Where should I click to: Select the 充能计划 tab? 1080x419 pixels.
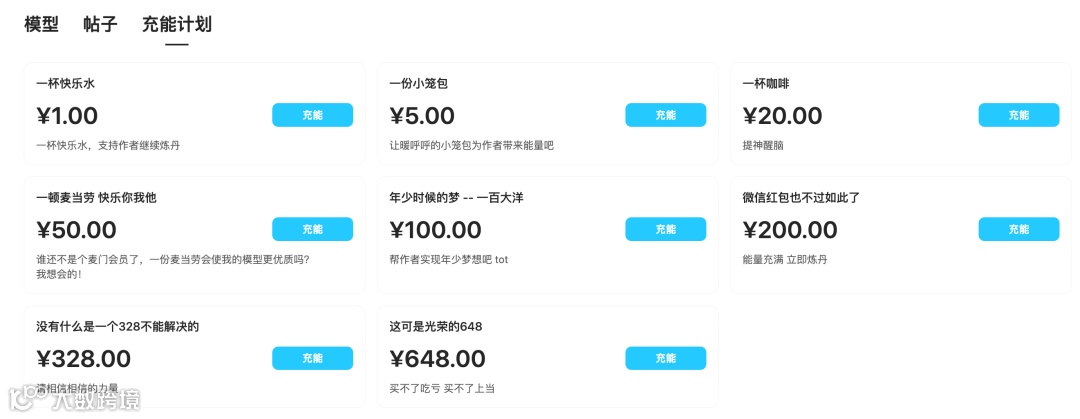176,25
